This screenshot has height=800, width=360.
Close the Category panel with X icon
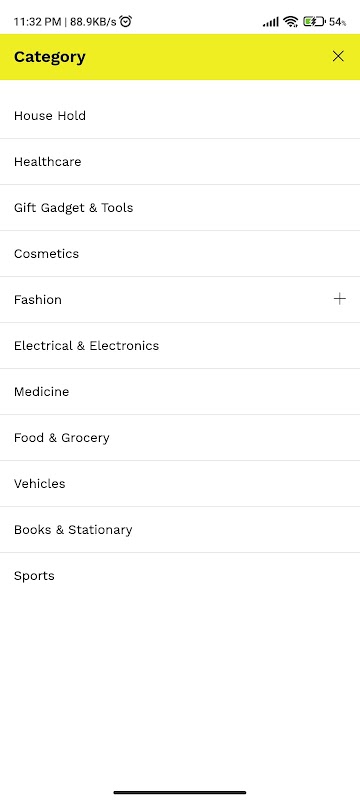pyautogui.click(x=338, y=56)
